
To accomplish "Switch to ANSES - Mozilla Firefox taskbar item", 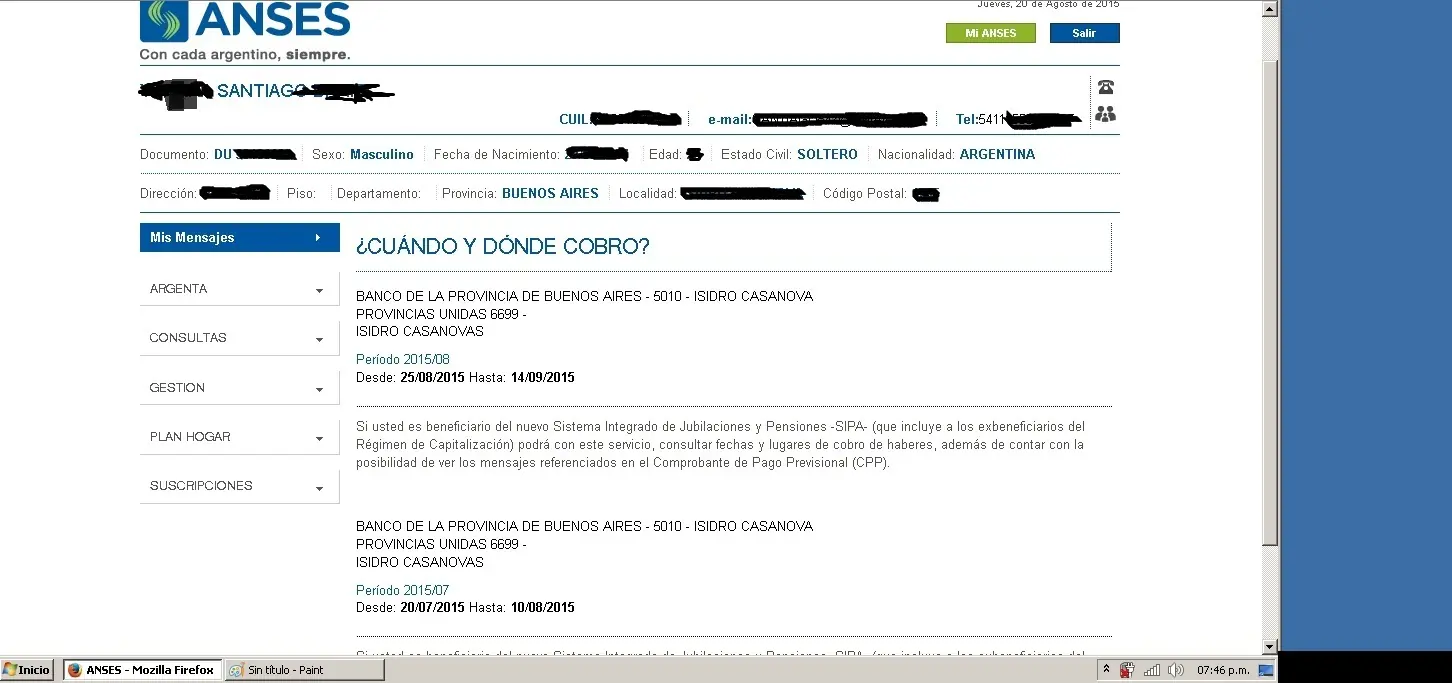I will click(x=142, y=670).
